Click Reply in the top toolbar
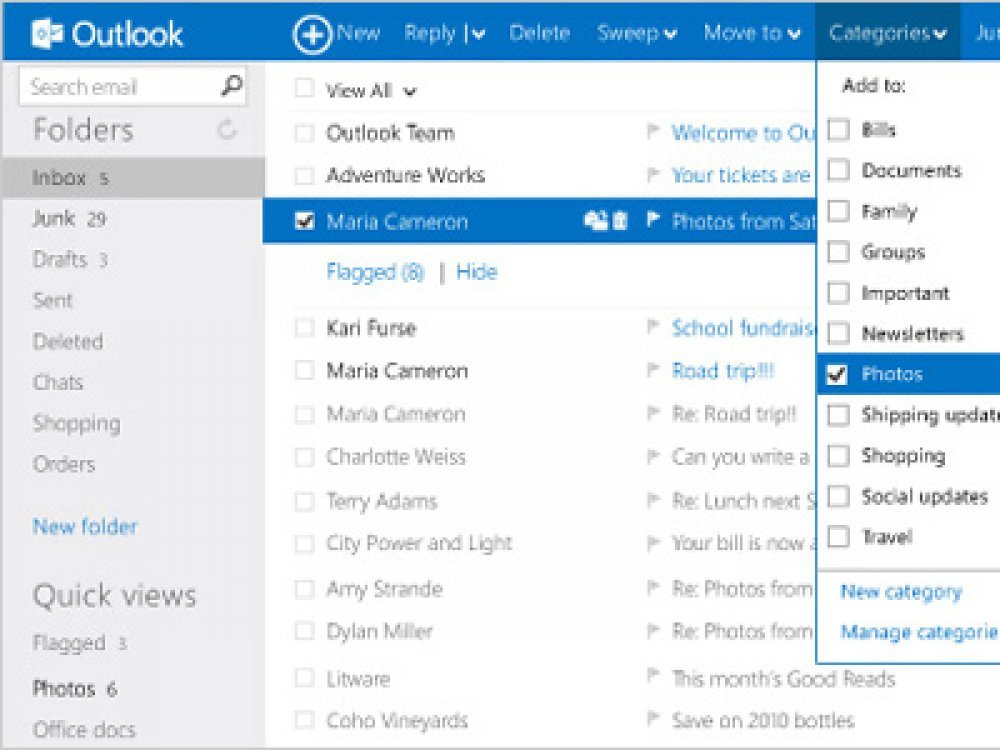The width and height of the screenshot is (1000, 750). point(430,33)
